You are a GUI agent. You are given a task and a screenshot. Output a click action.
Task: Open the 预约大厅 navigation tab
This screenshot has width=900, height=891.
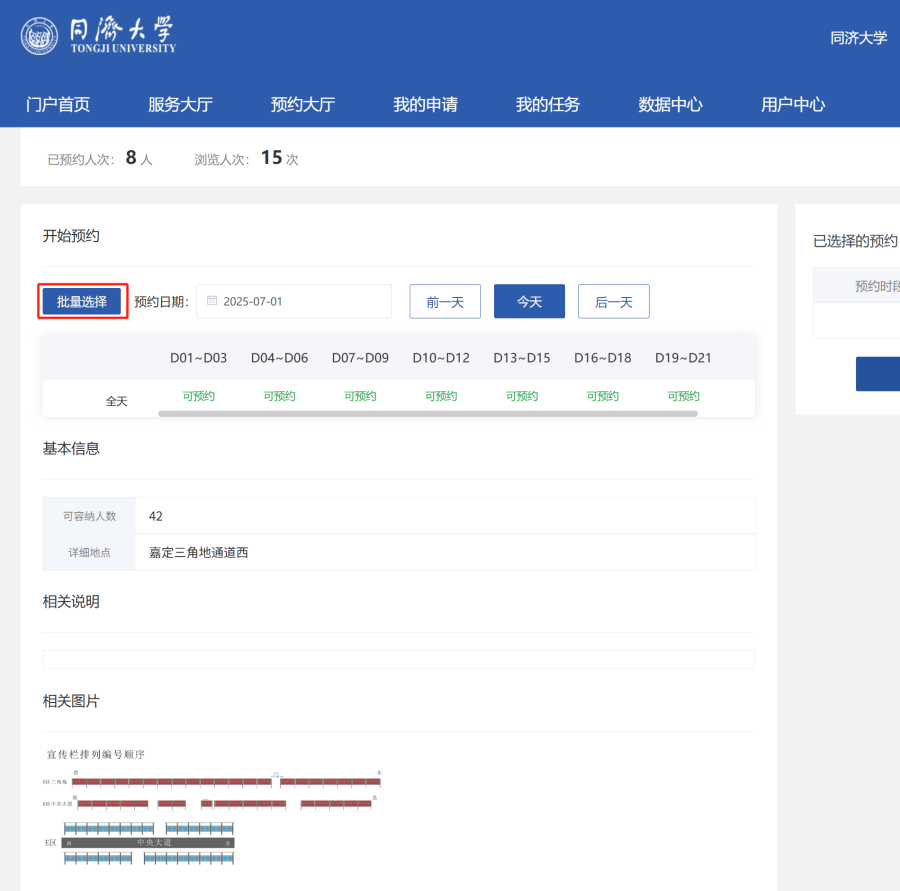click(x=303, y=104)
